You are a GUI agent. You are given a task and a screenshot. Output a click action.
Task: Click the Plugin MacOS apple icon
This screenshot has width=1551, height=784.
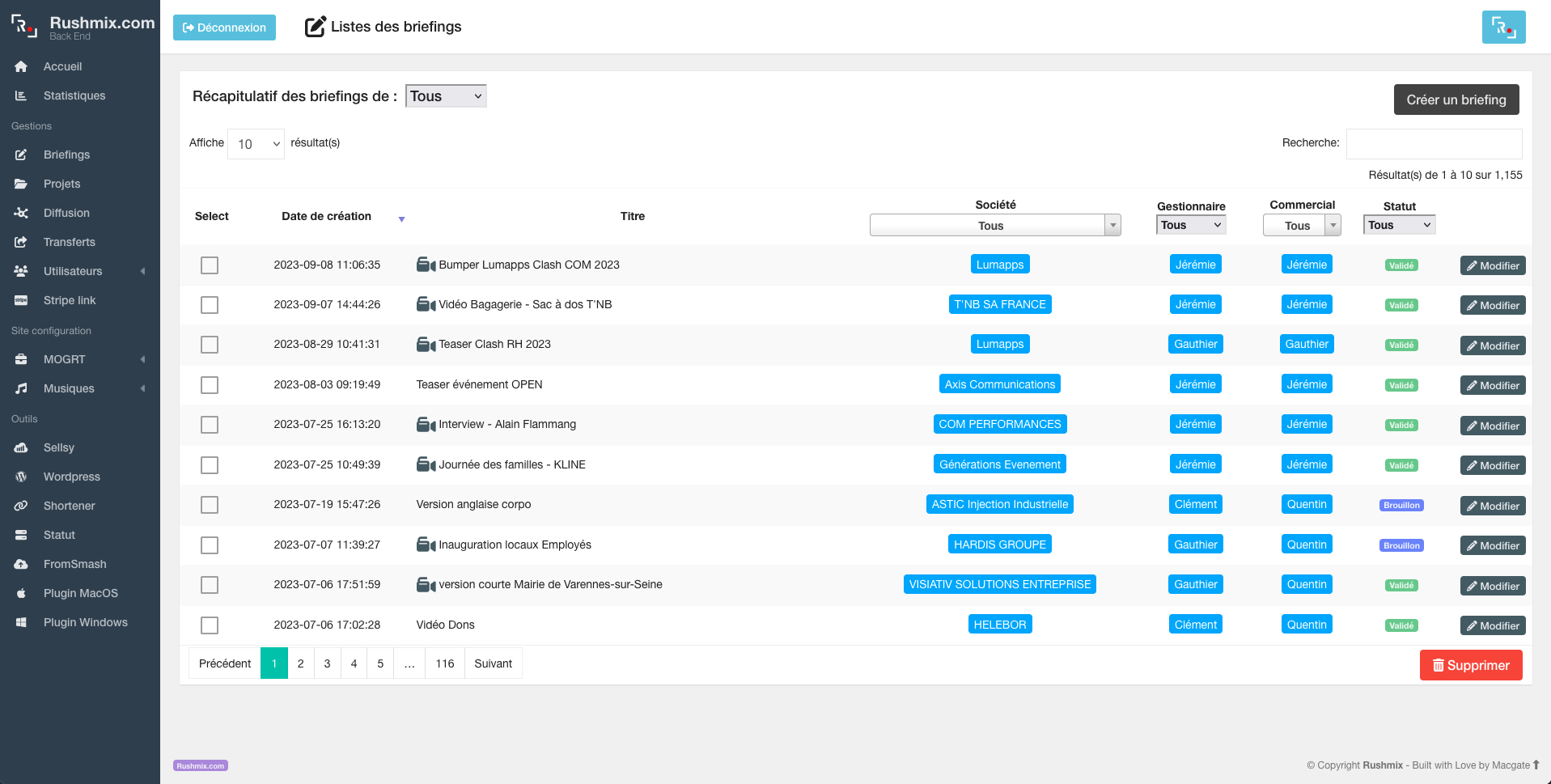tap(21, 593)
